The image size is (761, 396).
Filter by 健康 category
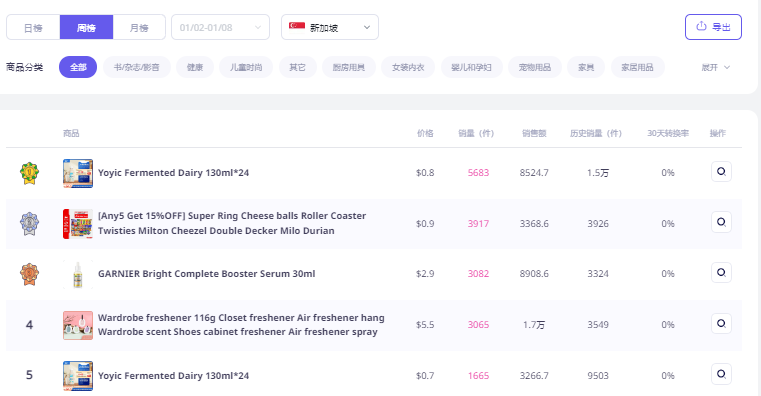(x=195, y=67)
